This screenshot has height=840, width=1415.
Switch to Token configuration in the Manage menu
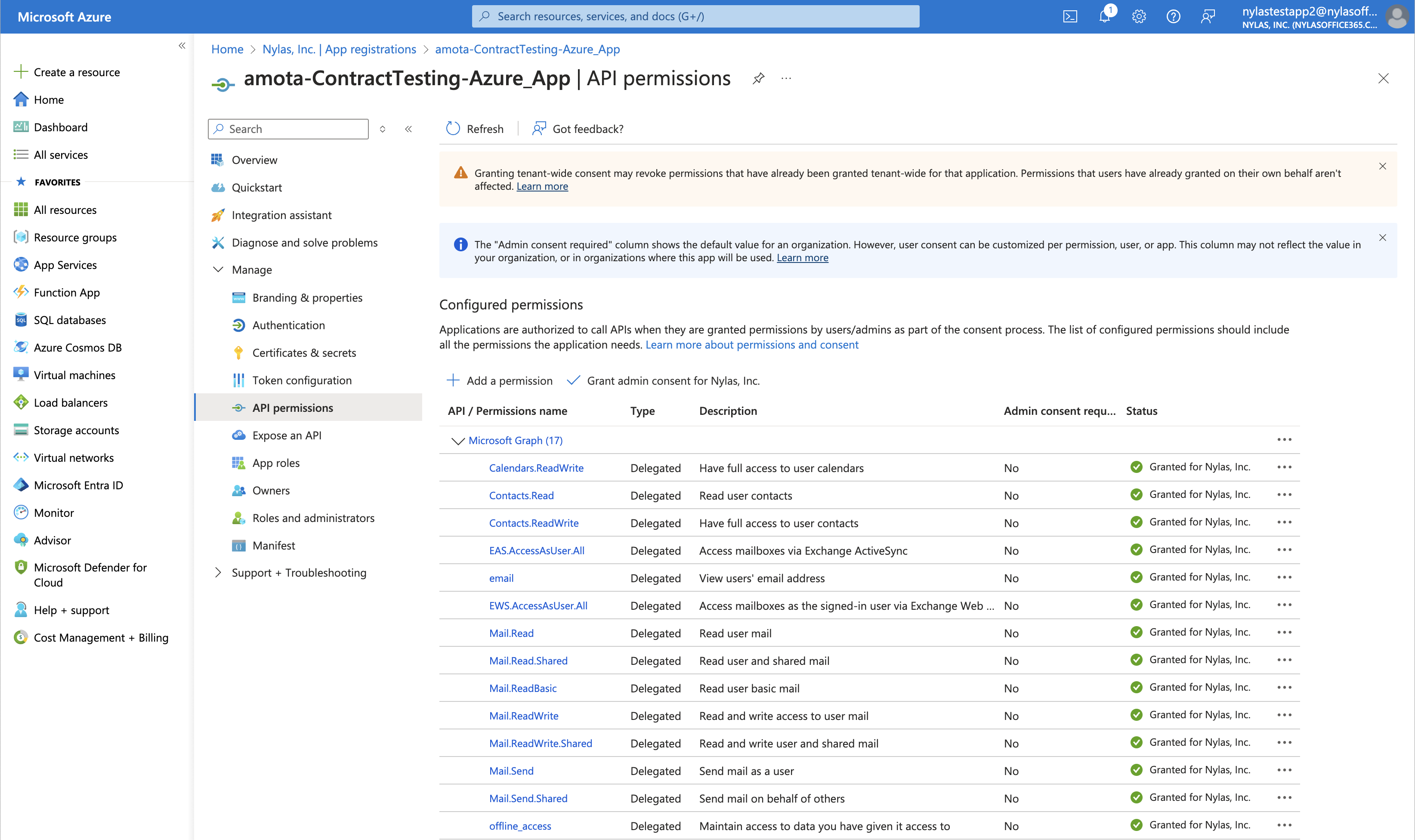(302, 380)
